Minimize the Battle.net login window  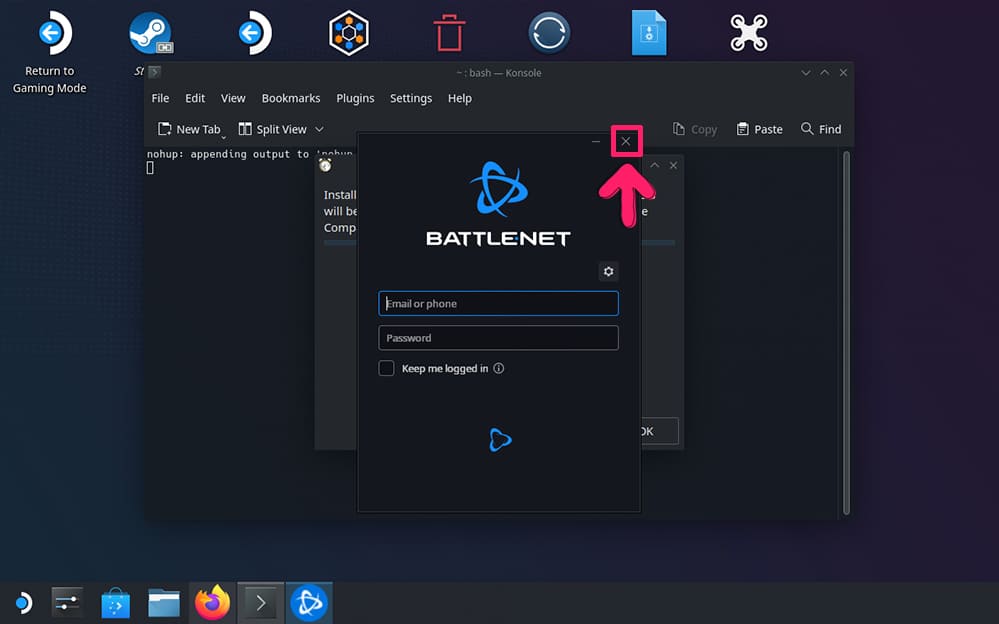pos(596,141)
